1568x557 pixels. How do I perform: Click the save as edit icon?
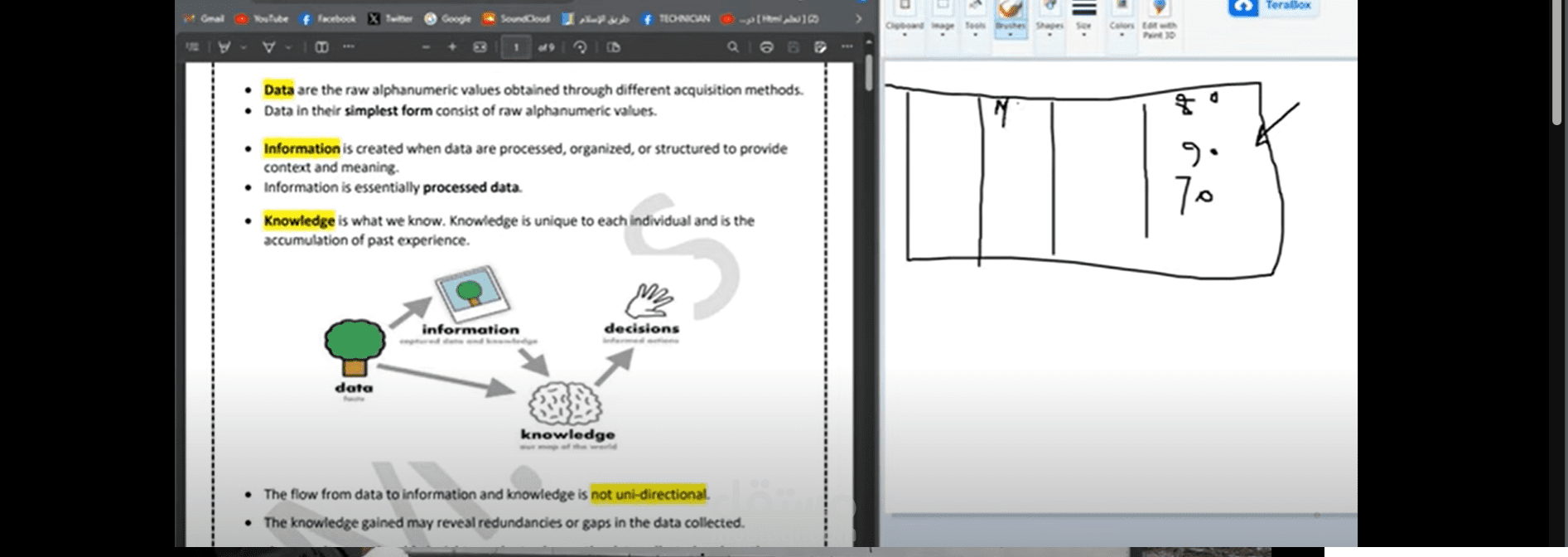(x=820, y=47)
